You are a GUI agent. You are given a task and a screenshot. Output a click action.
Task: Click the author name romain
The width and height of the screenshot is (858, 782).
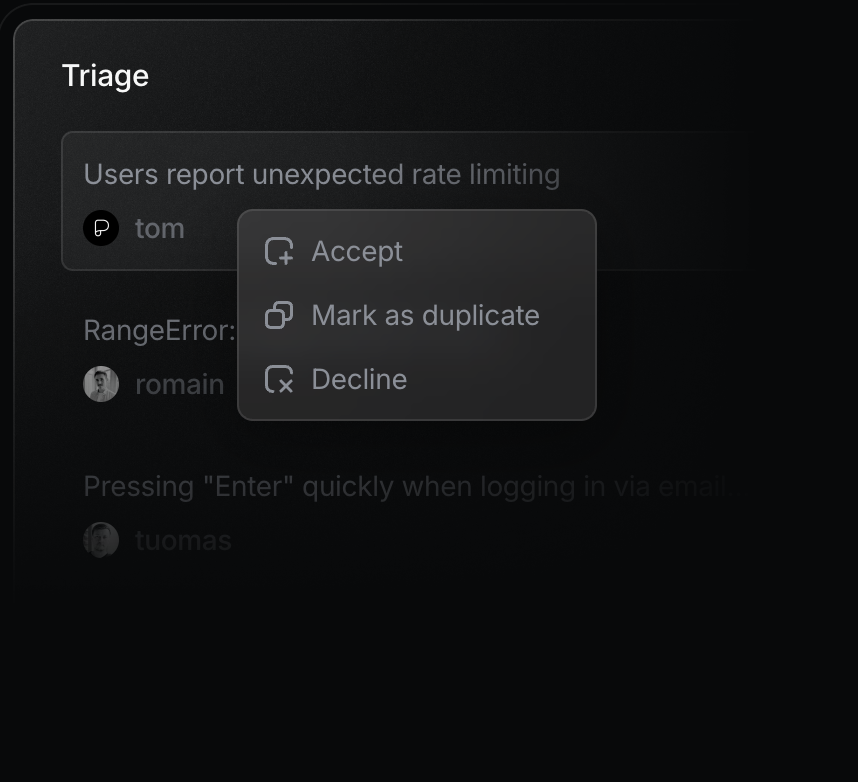pyautogui.click(x=179, y=384)
